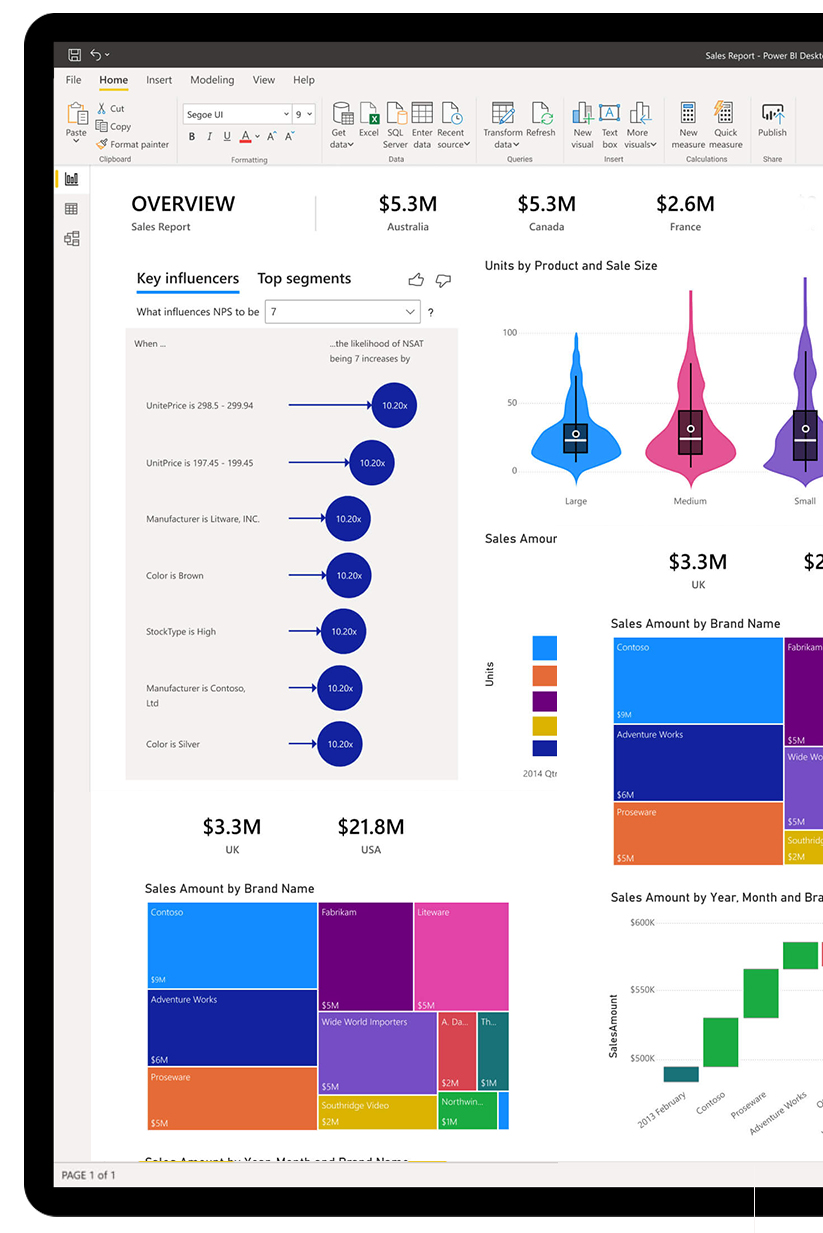Click the Undo arrow icon
The height and width of the screenshot is (1233, 823).
point(95,55)
